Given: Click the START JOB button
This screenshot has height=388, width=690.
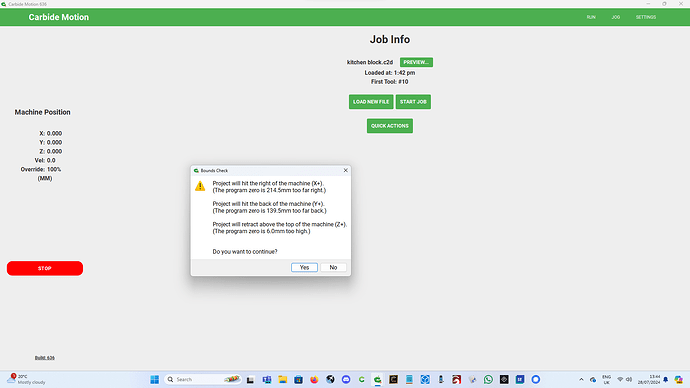Looking at the screenshot, I should [x=413, y=102].
